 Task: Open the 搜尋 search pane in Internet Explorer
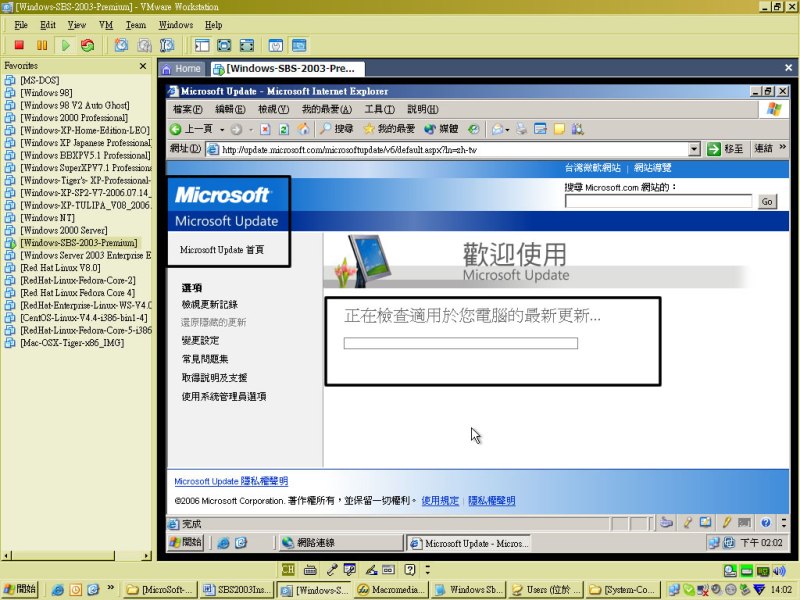(337, 129)
